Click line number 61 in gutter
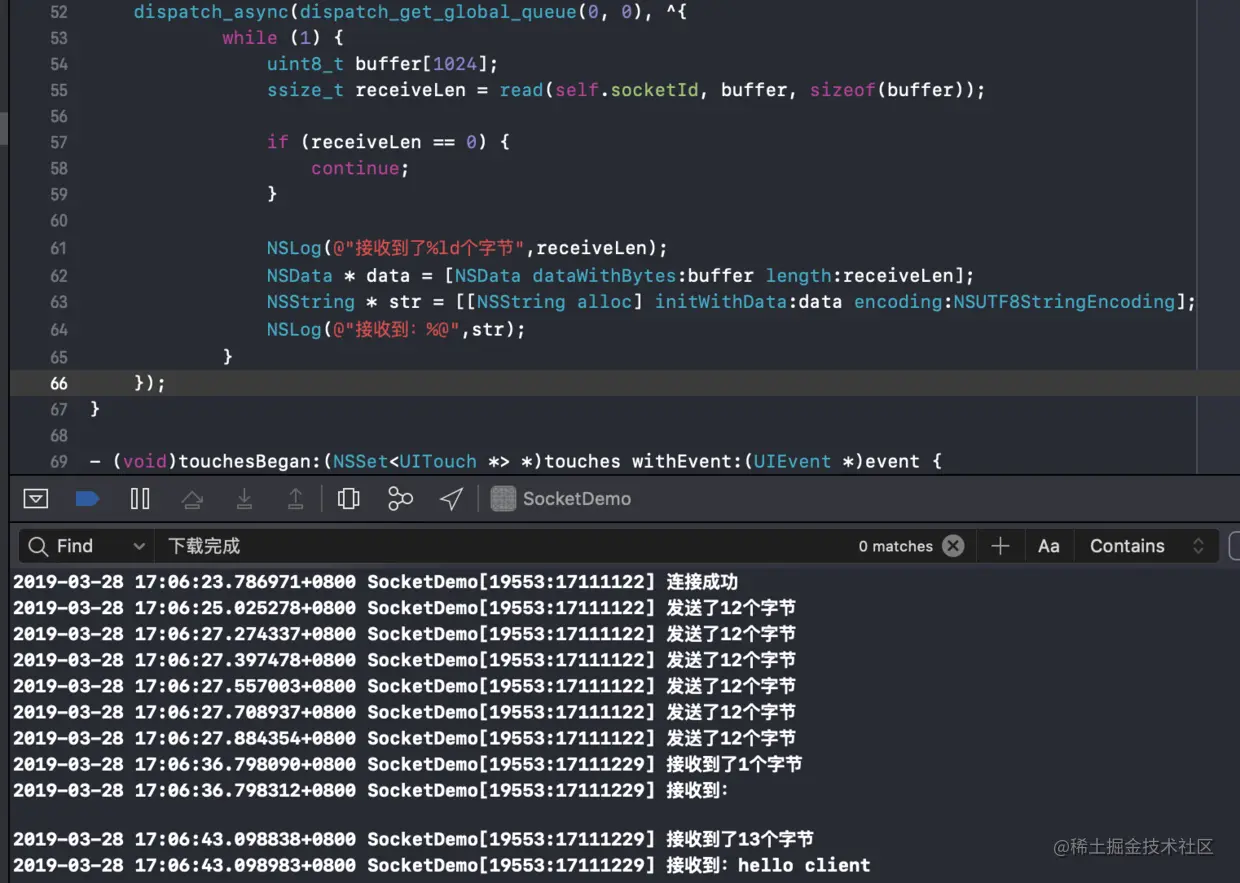1240x883 pixels. pyautogui.click(x=59, y=248)
